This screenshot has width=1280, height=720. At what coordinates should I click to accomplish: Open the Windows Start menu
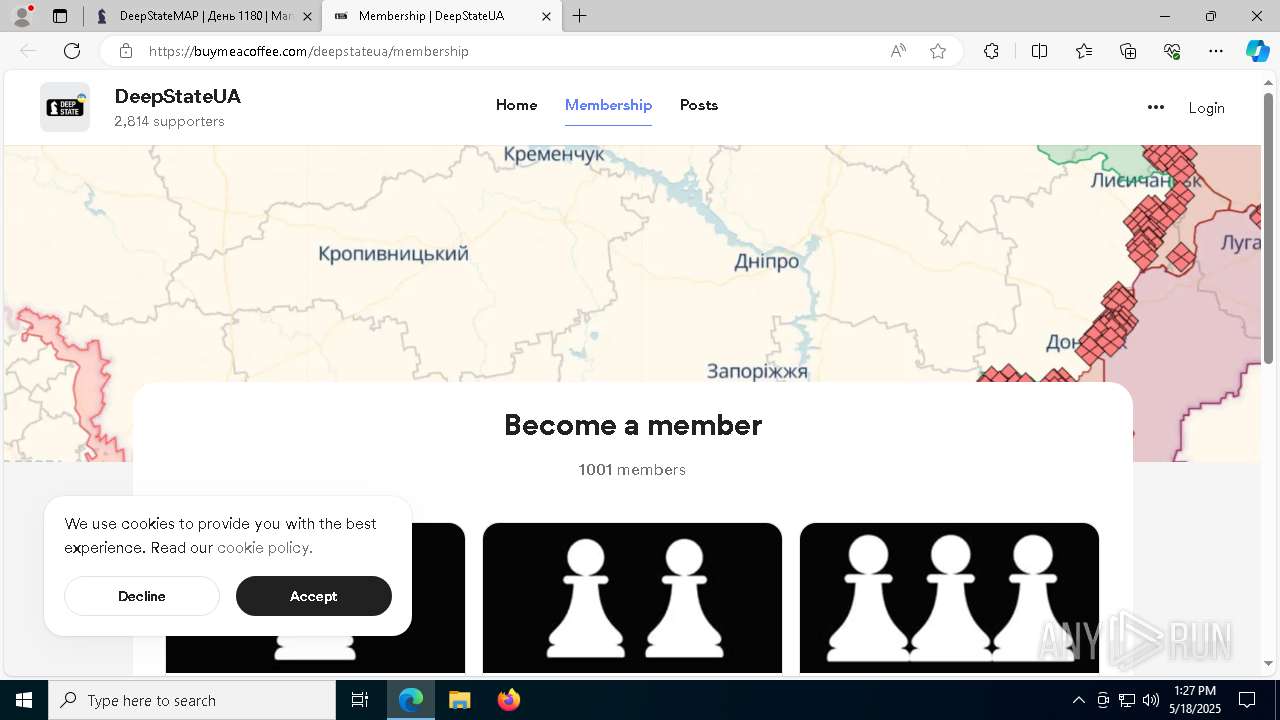(x=24, y=700)
